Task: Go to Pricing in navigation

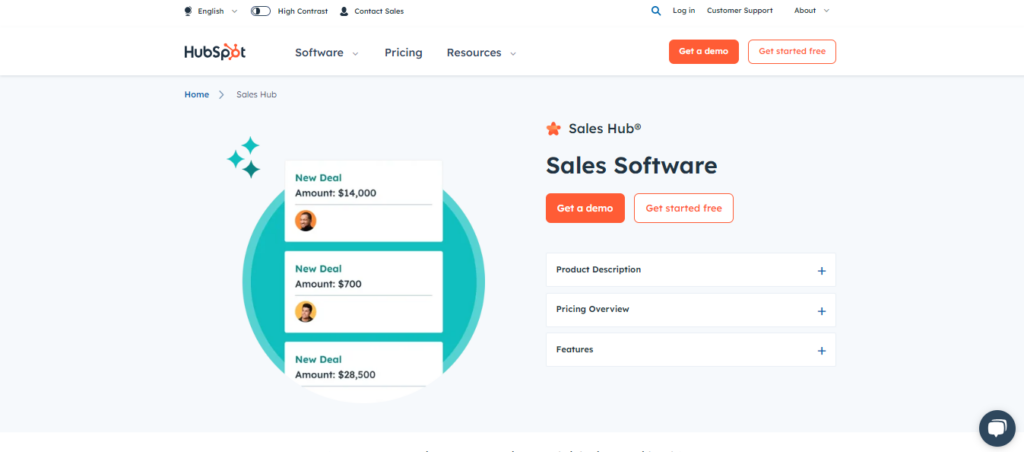Action: (x=403, y=53)
